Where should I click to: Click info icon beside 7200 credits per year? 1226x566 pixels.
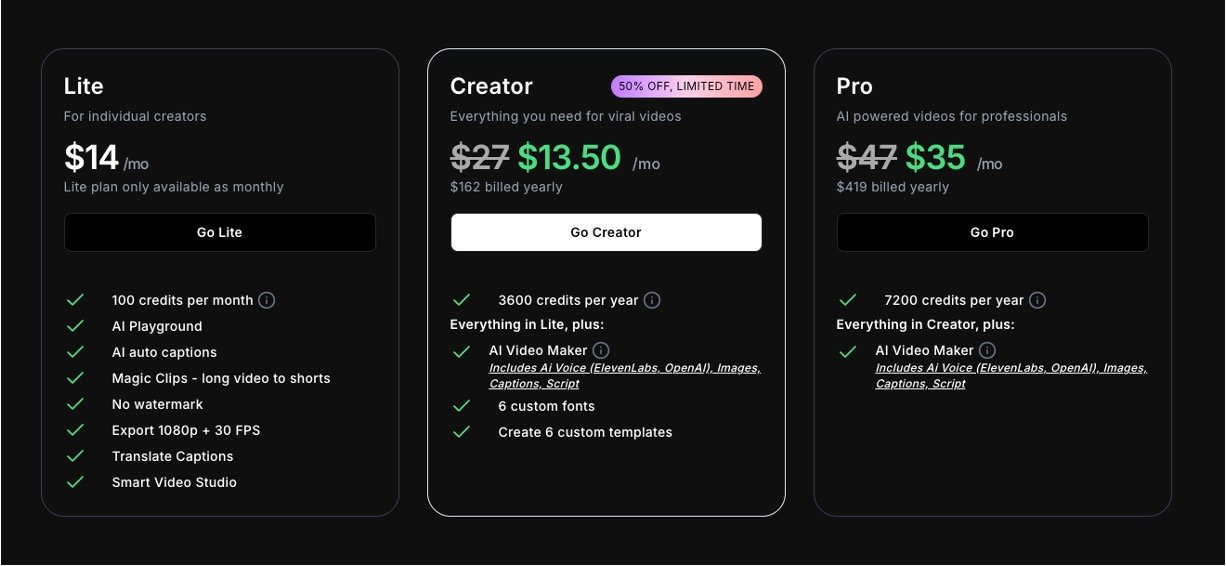click(x=1038, y=300)
